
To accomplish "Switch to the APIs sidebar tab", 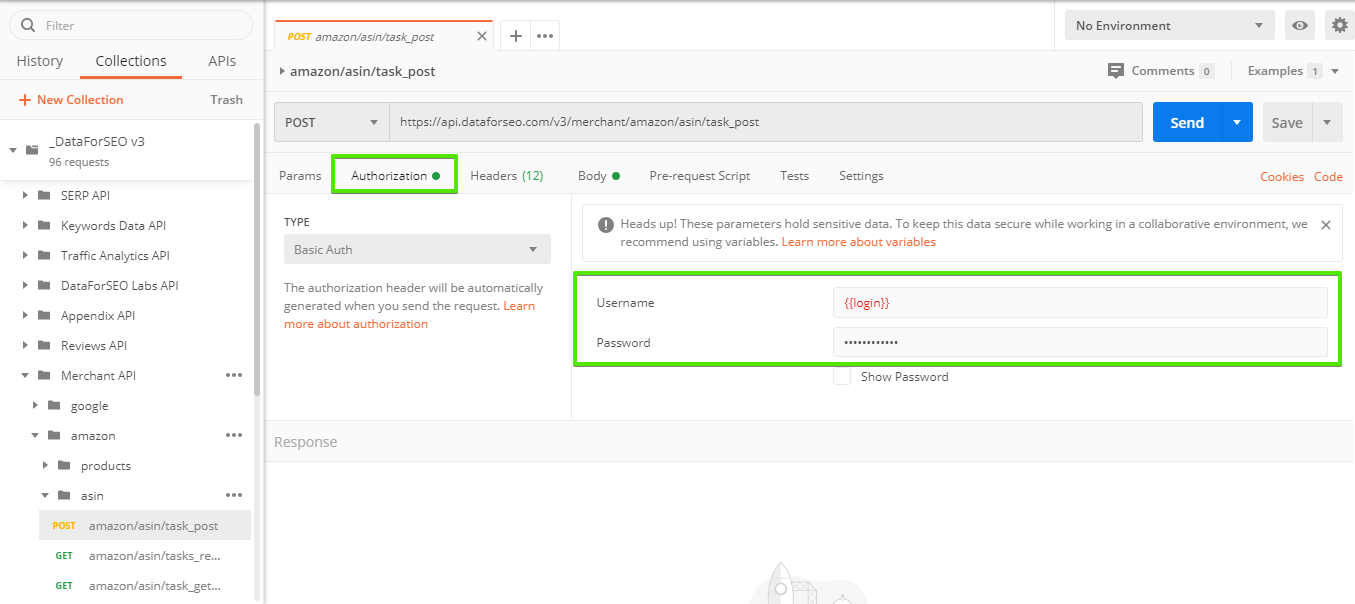I will (x=222, y=61).
